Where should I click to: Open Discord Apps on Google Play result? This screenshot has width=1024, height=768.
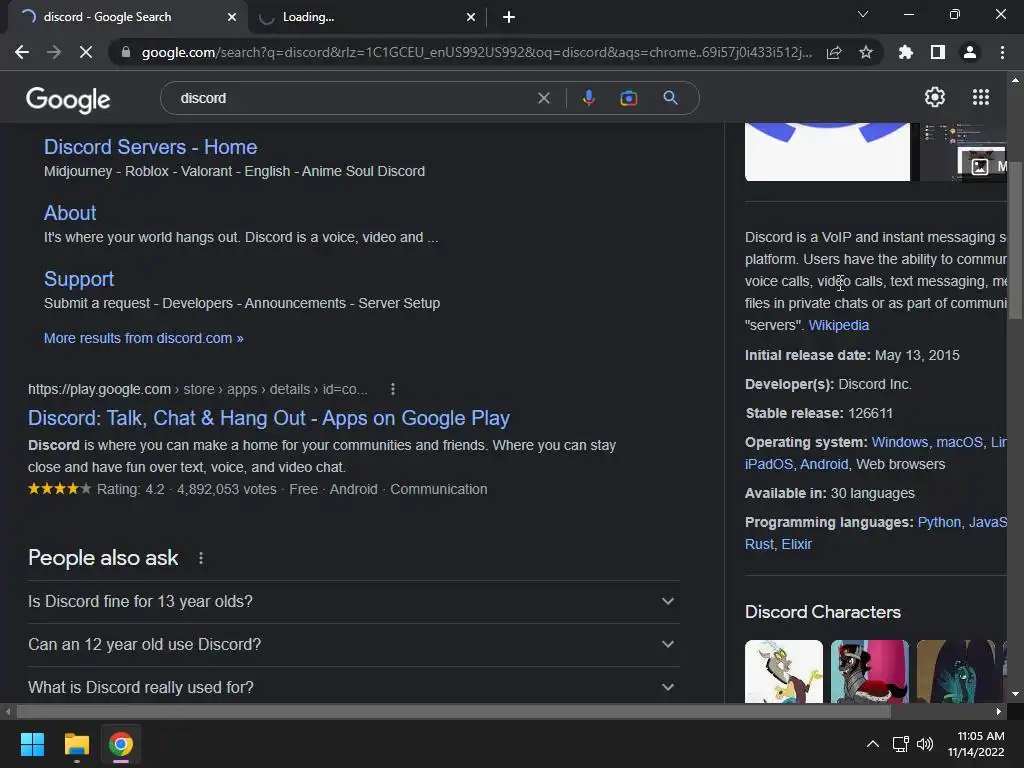269,418
